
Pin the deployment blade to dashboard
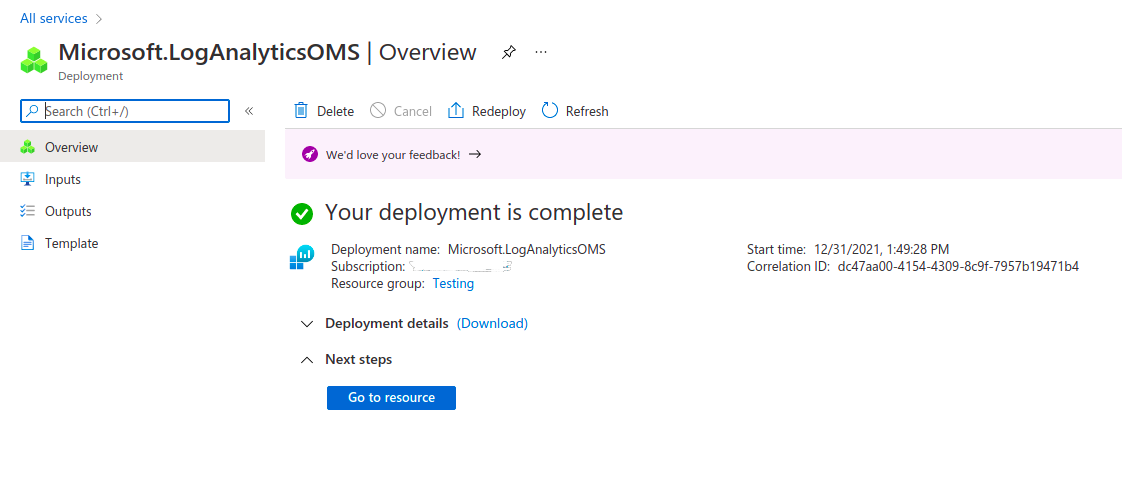tap(508, 52)
